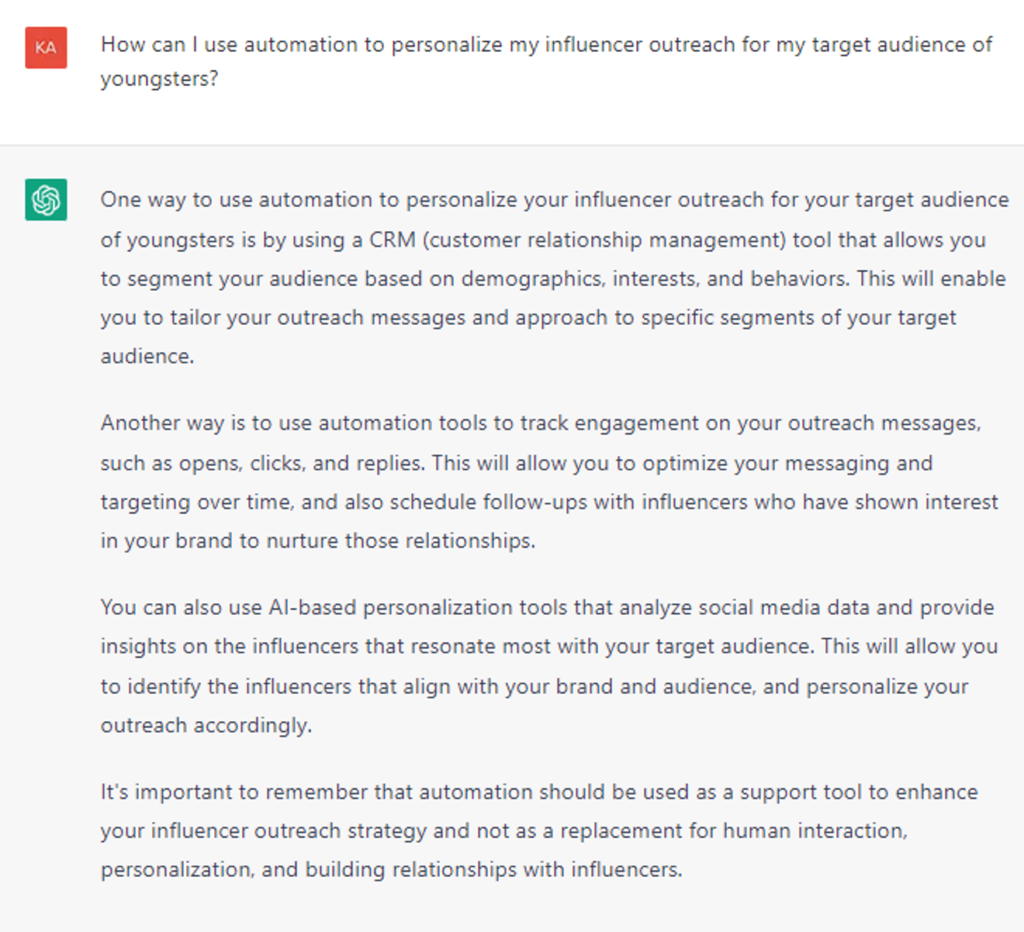Click "outreach accordingly." ending the third paragraph

click(206, 726)
